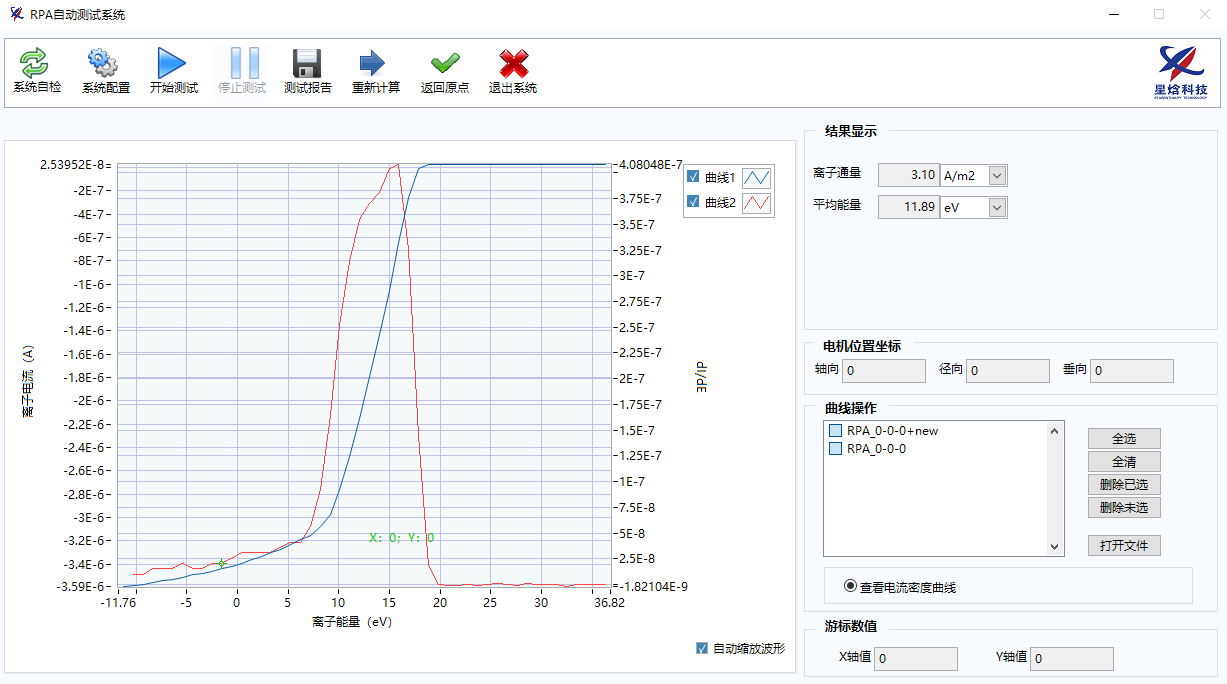
Task: Disable the 自动缩放波形 auto-scale checkbox
Action: click(x=702, y=648)
